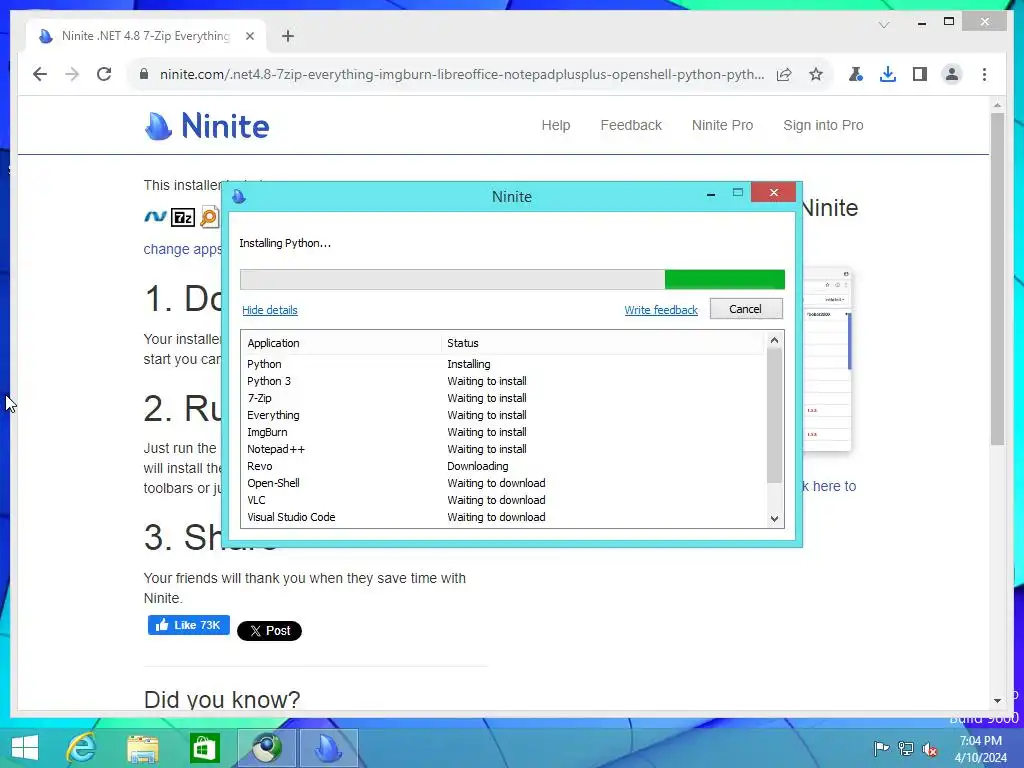Viewport: 1024px width, 768px height.
Task: Click Write feedback link
Action: 661,310
